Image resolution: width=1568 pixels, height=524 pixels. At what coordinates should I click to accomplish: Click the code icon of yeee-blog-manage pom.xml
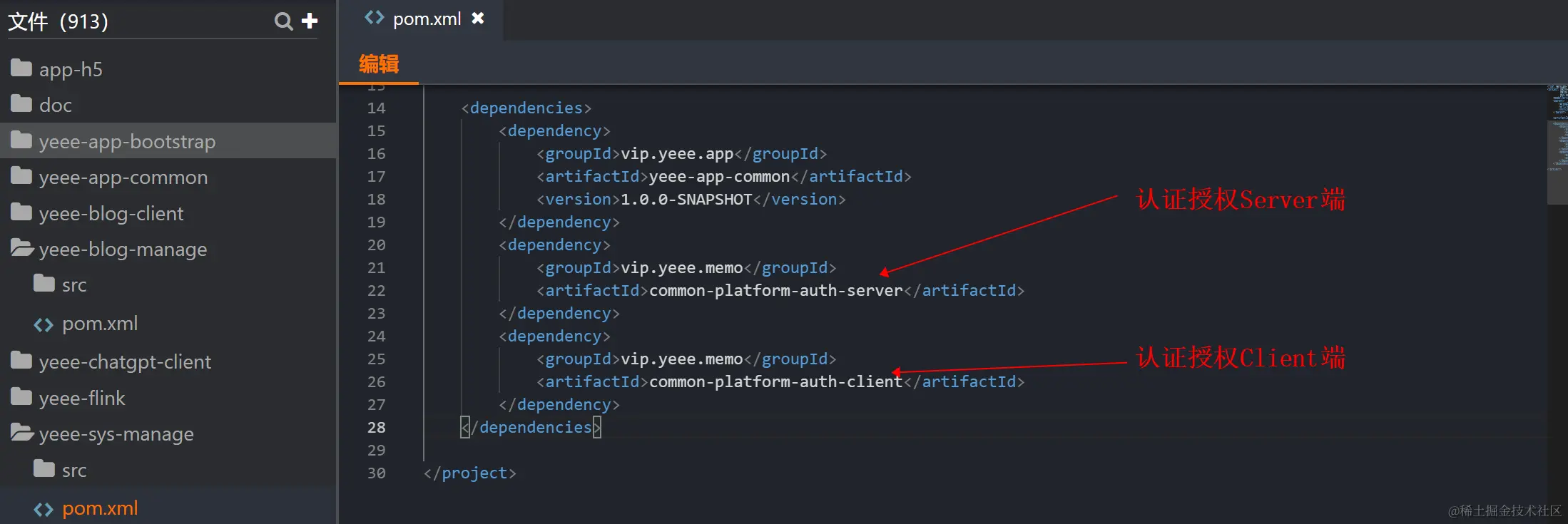point(44,325)
